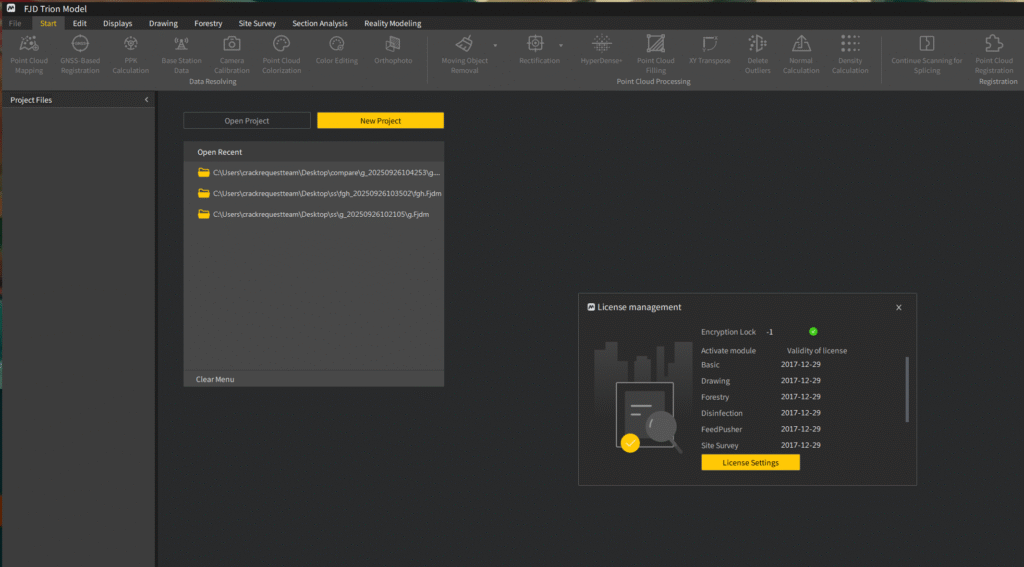The image size is (1024, 567).
Task: Open the Drawing tab
Action: (163, 24)
